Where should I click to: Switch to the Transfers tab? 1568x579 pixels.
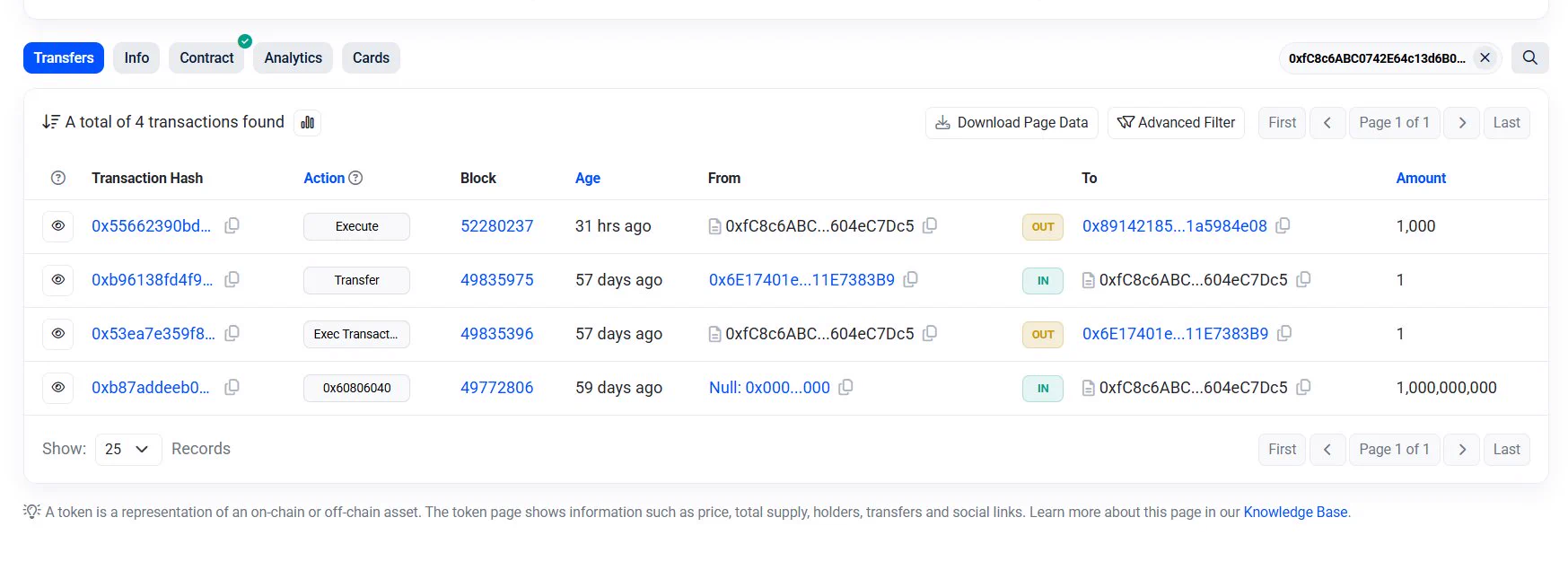point(64,57)
